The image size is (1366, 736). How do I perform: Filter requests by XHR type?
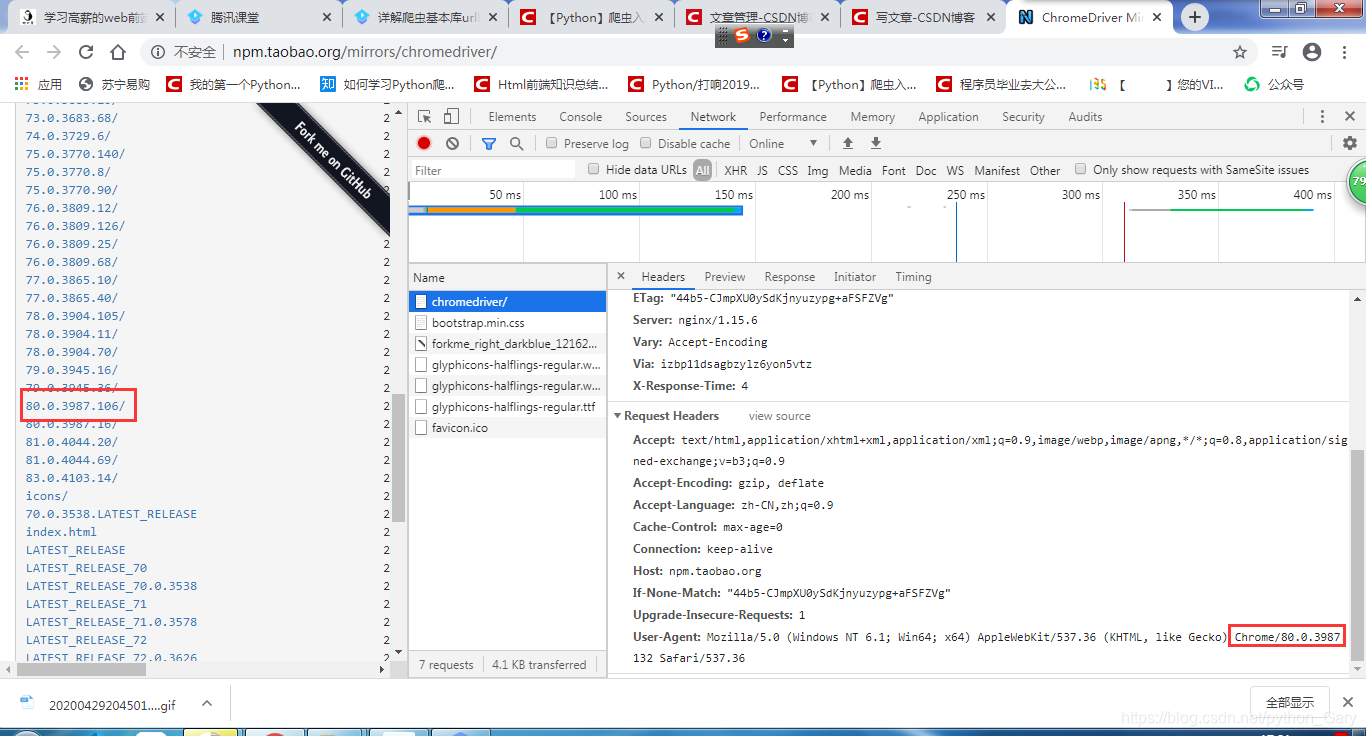(x=736, y=171)
